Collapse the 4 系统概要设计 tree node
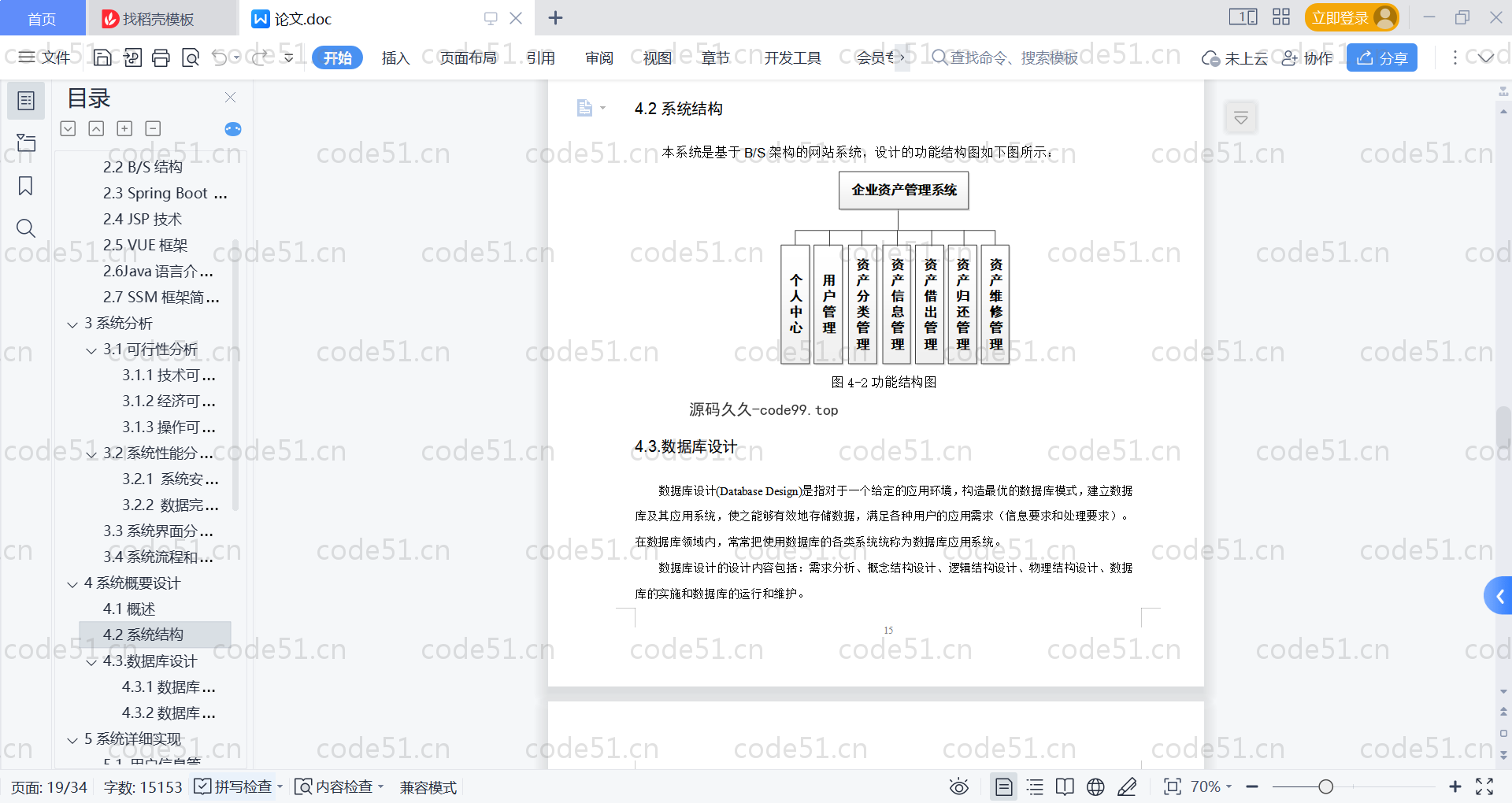1512x803 pixels. click(x=72, y=584)
